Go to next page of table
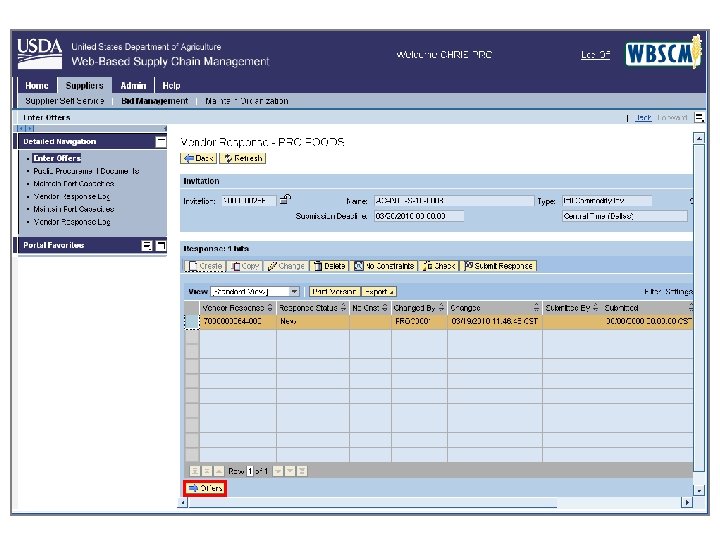Screen dimensions: 720x540 pos(290,471)
